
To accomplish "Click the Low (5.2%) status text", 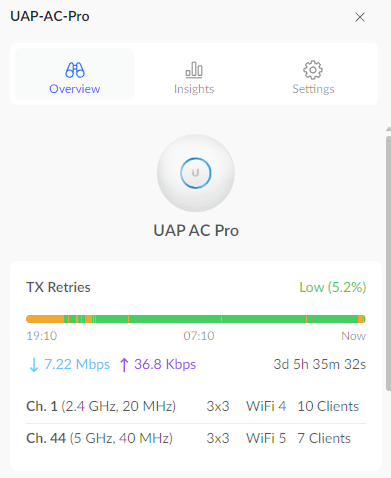I will click(333, 287).
